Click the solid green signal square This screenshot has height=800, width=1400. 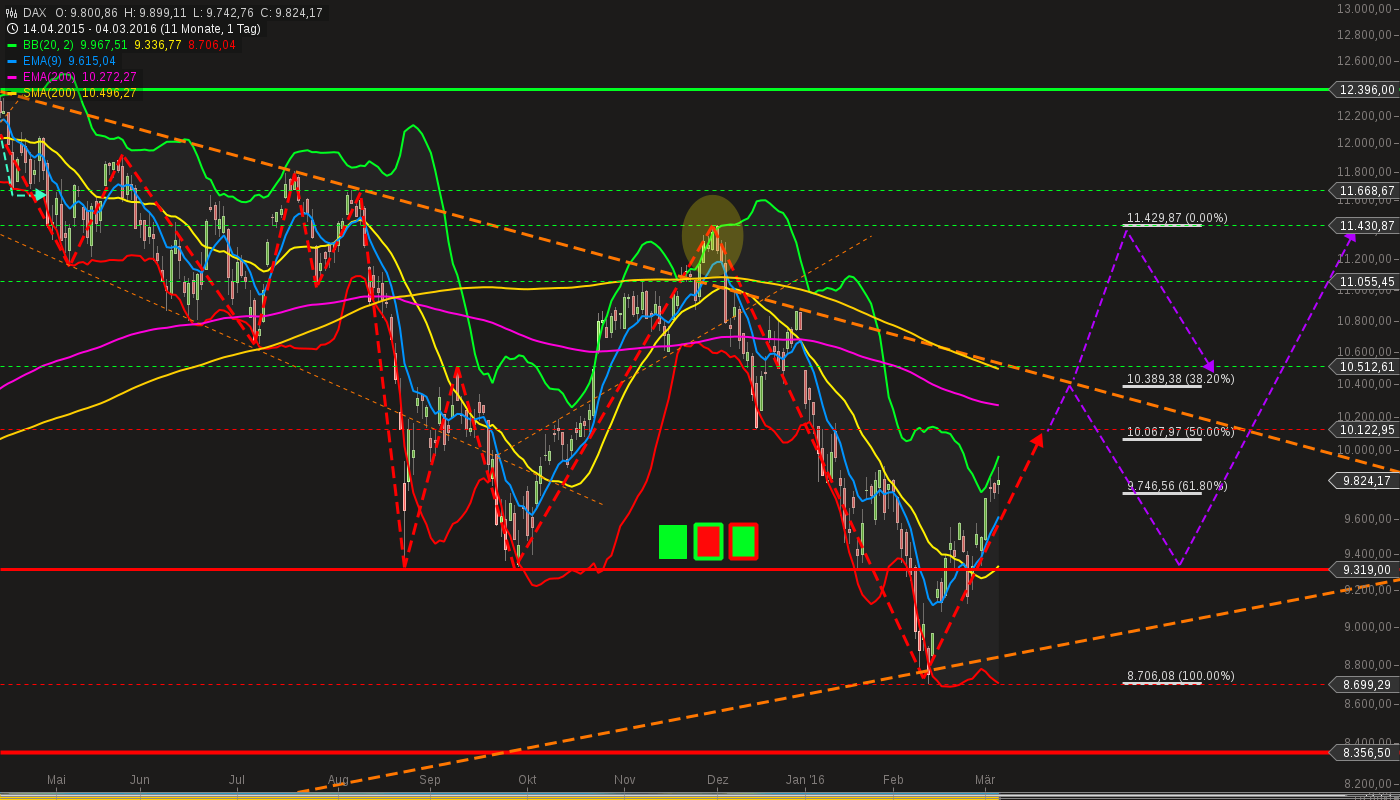point(672,542)
